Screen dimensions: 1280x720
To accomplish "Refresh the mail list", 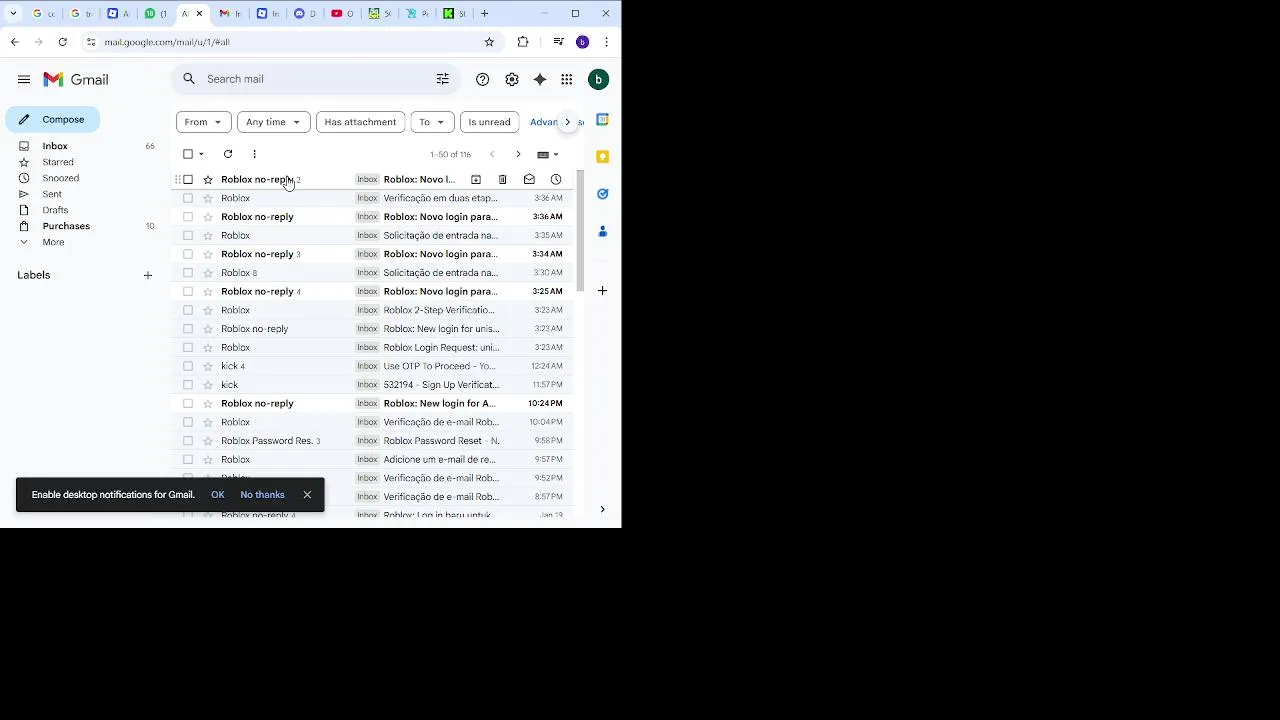I will [228, 154].
